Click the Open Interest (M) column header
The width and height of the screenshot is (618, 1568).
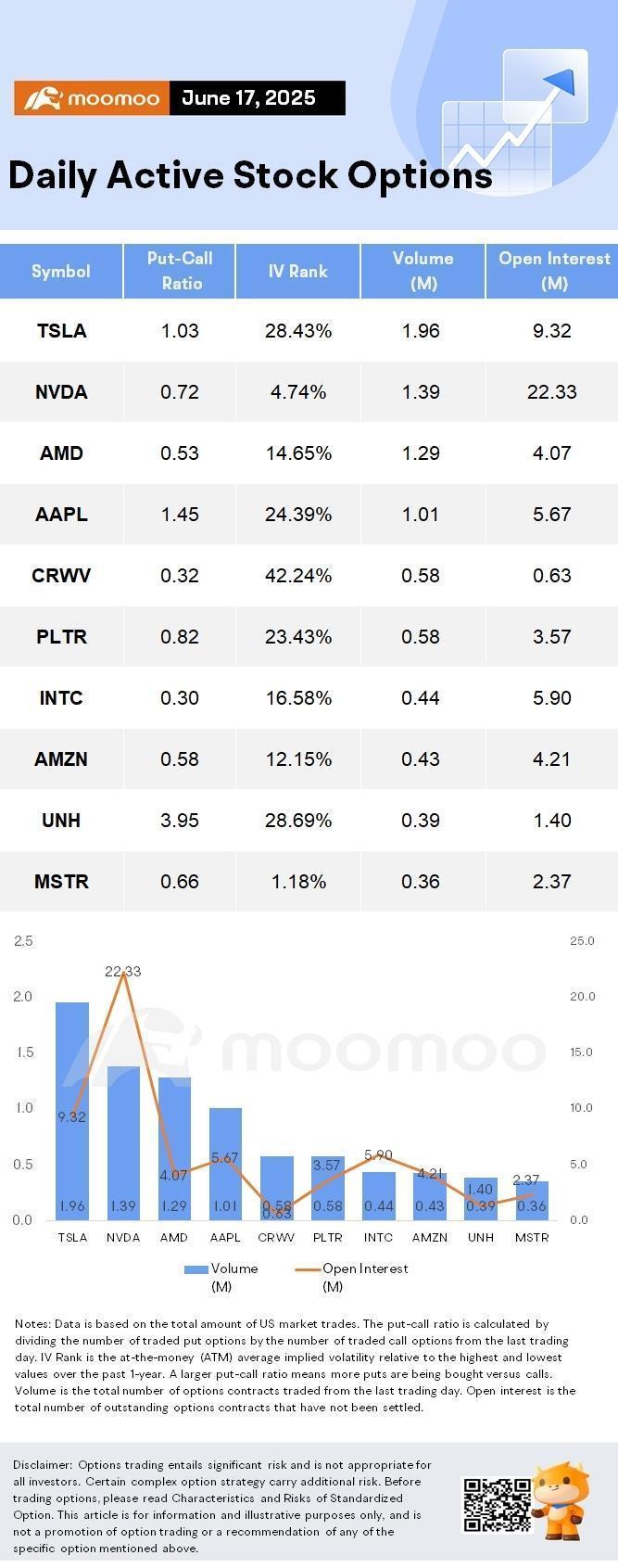[553, 271]
